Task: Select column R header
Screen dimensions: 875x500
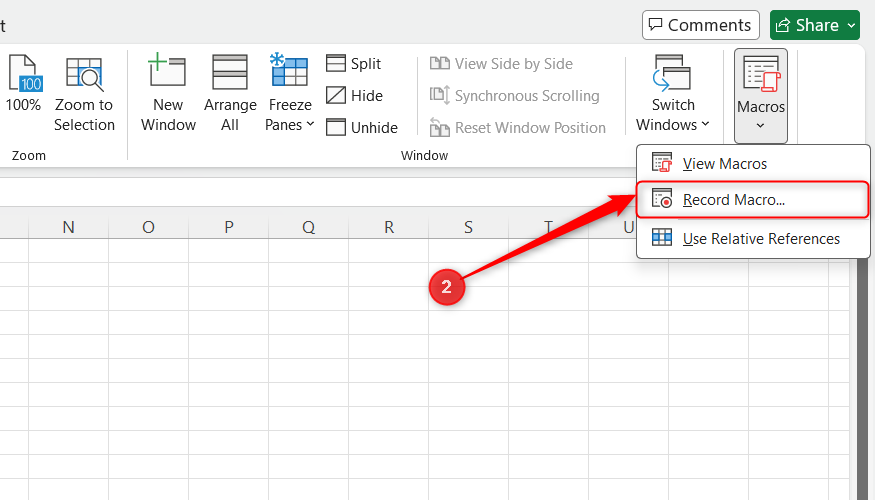Action: click(388, 227)
